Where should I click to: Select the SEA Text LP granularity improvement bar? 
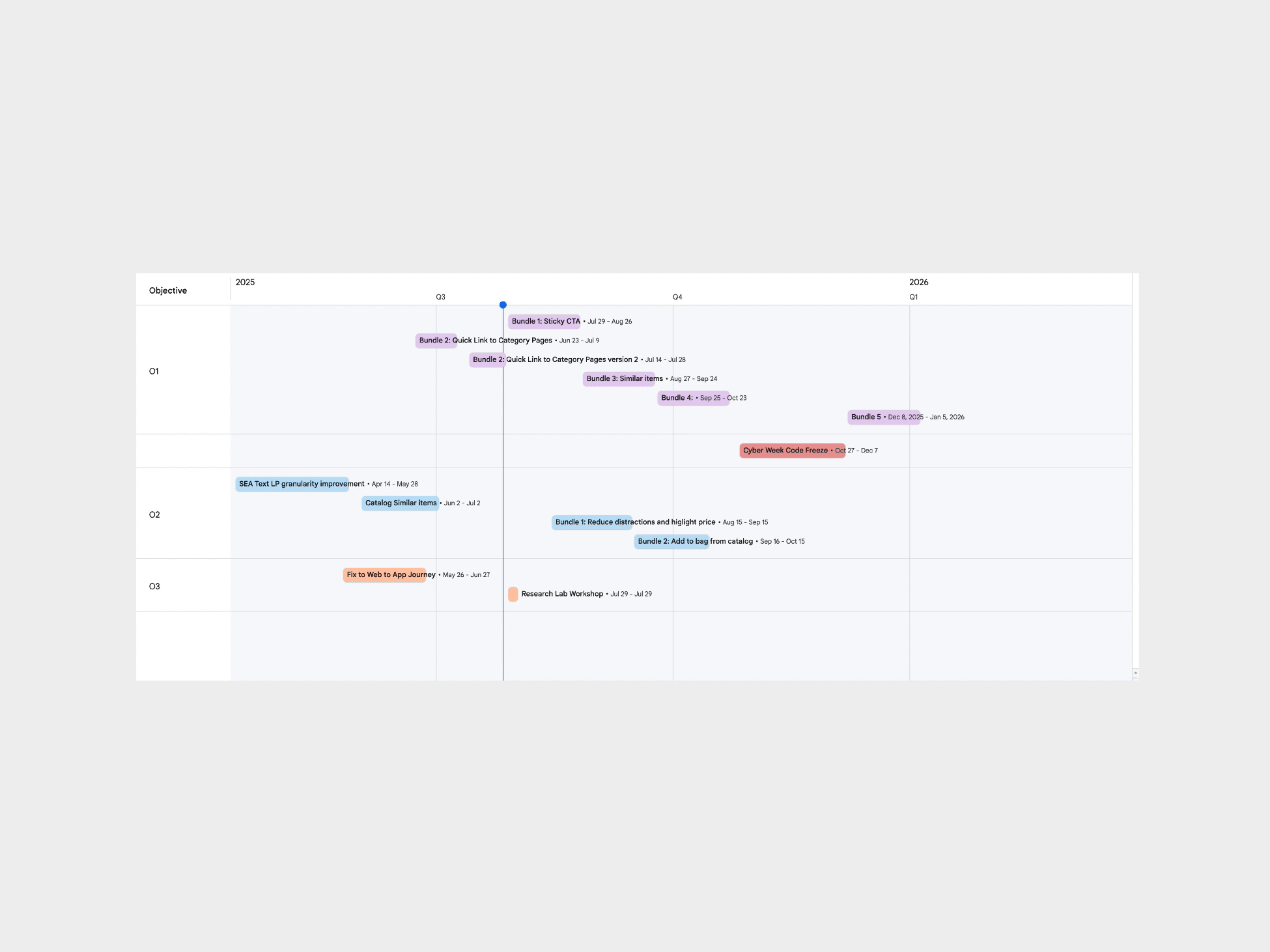click(x=292, y=484)
